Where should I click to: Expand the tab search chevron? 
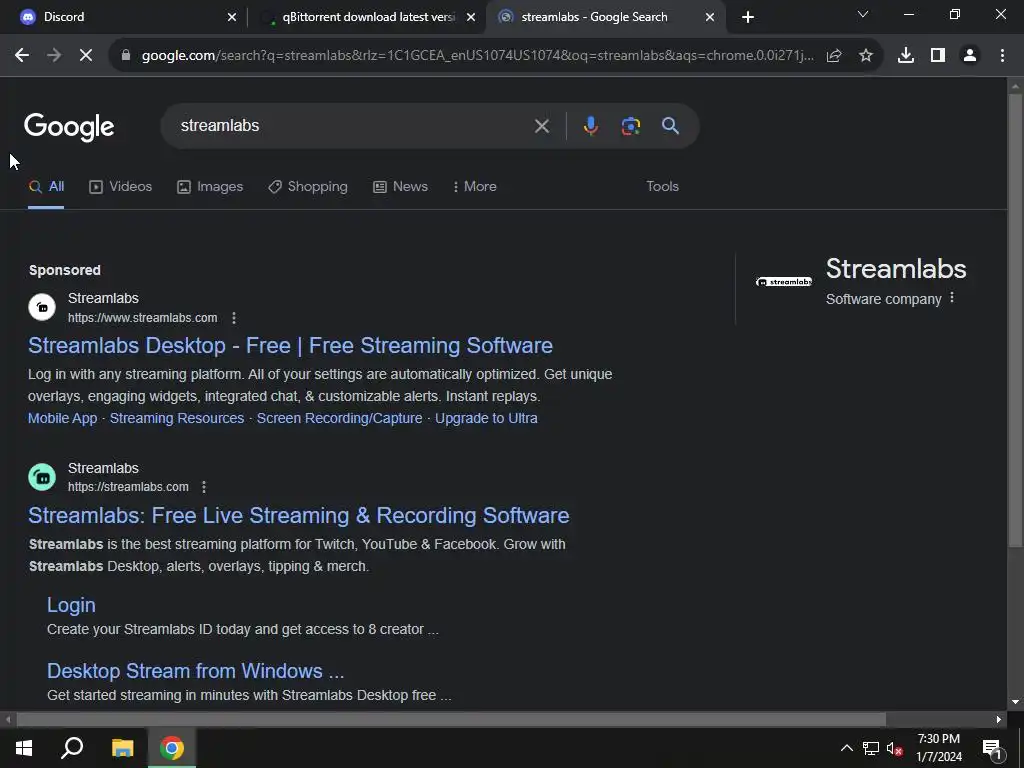(863, 14)
